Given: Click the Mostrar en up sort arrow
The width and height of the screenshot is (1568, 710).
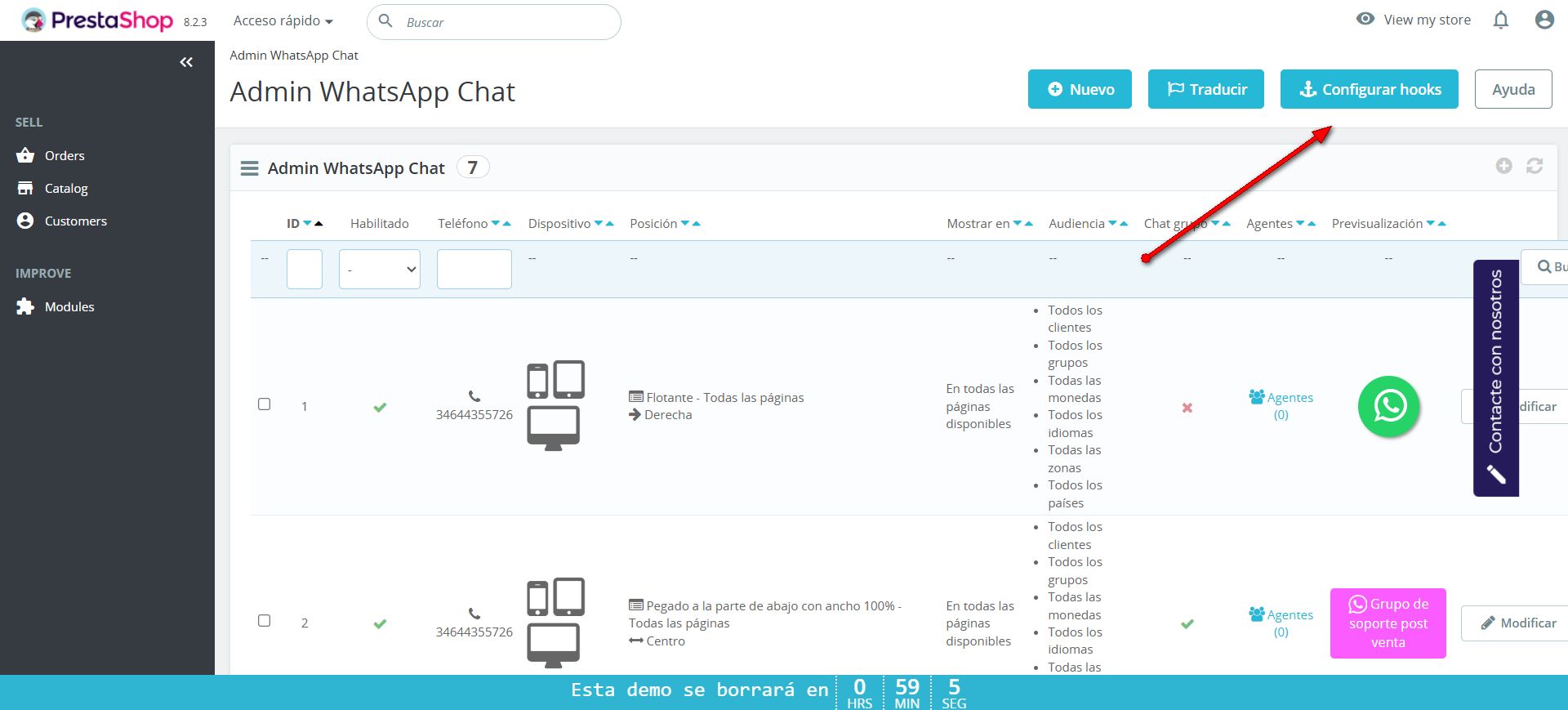Looking at the screenshot, I should pyautogui.click(x=1029, y=224).
